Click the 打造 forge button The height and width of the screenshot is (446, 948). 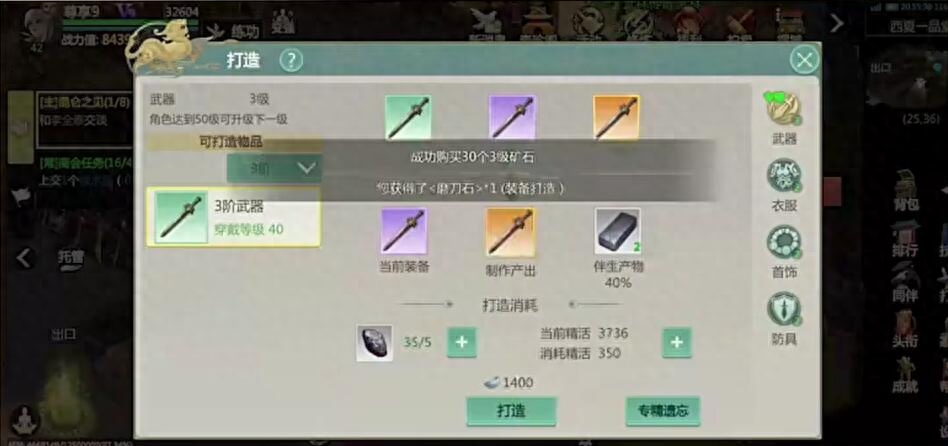pos(511,411)
